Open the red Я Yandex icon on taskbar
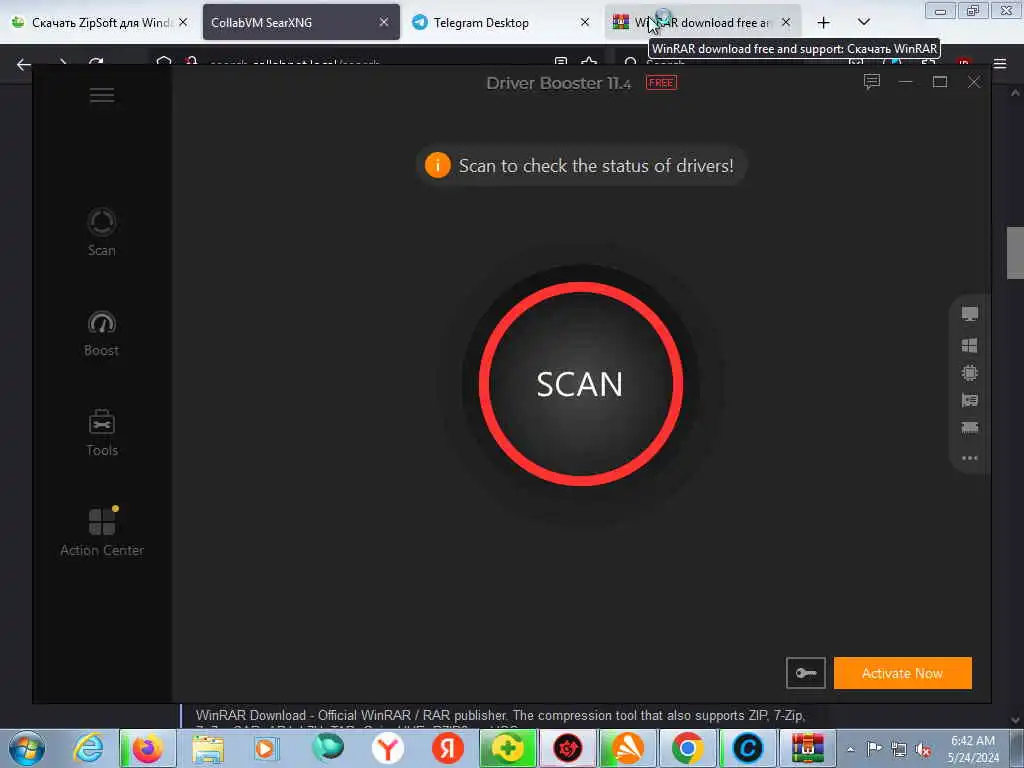The width and height of the screenshot is (1024, 768). click(447, 748)
